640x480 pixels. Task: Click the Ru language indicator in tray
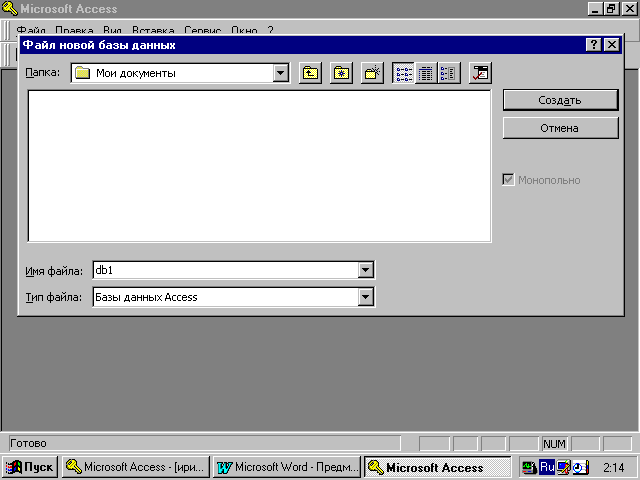coord(547,467)
